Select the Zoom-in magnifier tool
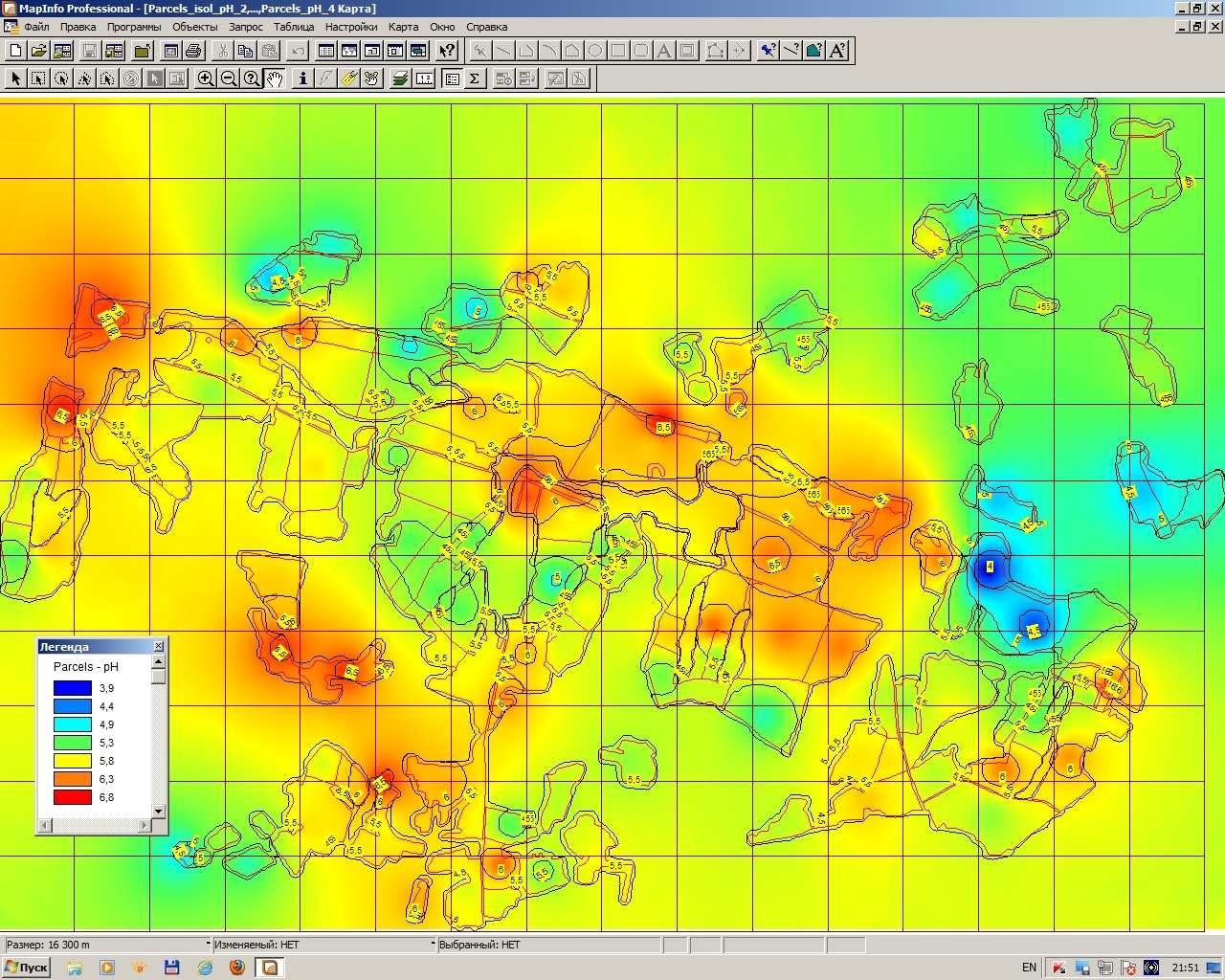Image resolution: width=1225 pixels, height=980 pixels. coord(206,78)
